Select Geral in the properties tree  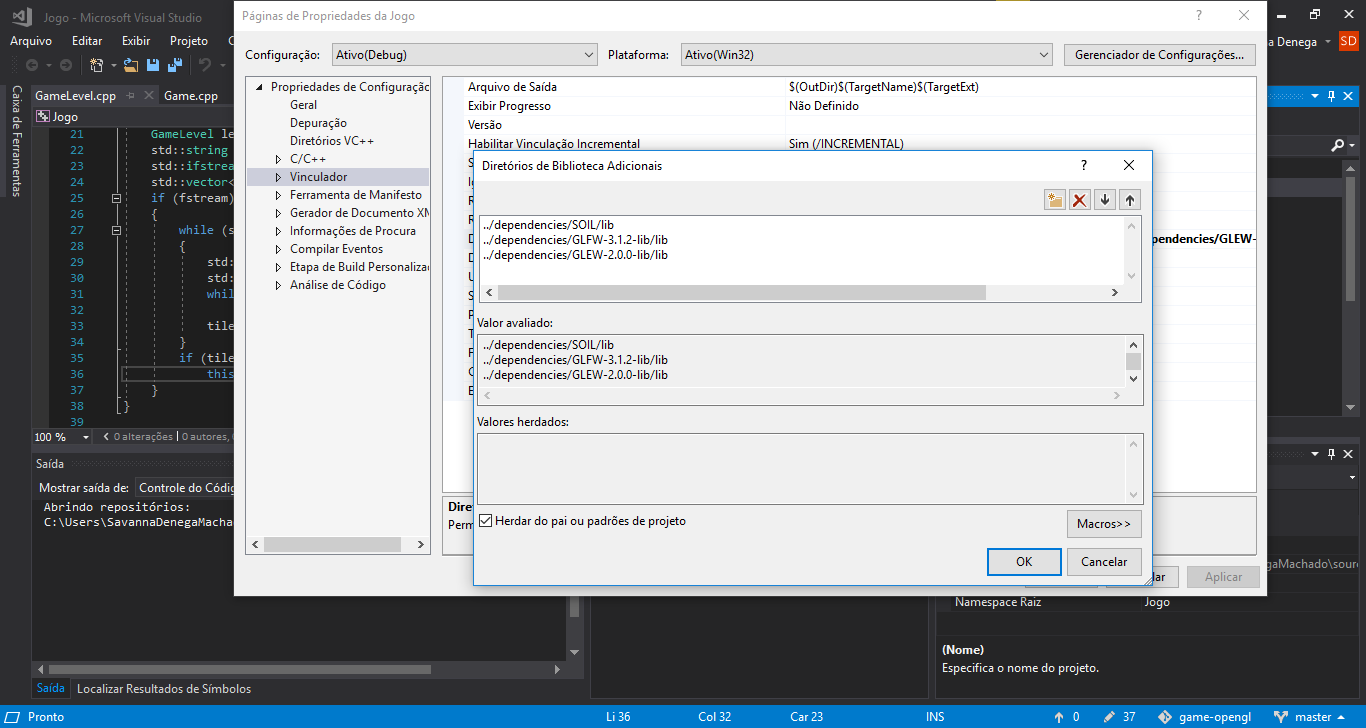[303, 105]
